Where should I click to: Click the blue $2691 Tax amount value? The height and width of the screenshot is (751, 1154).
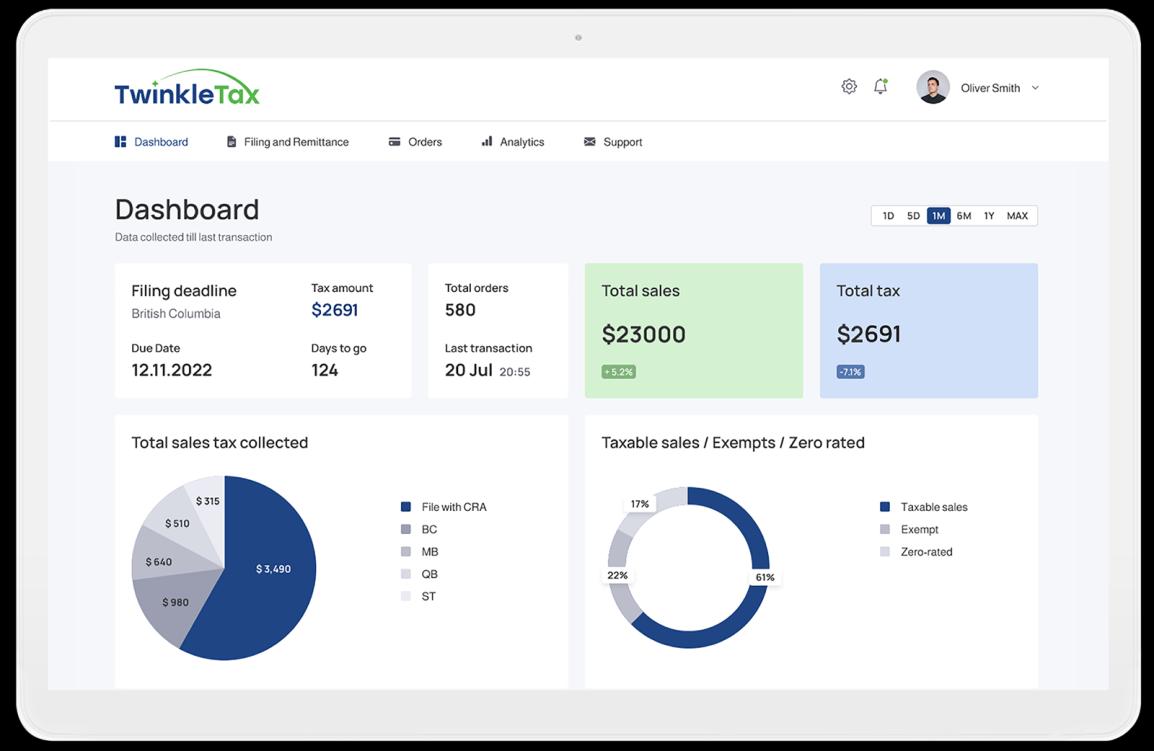point(335,310)
